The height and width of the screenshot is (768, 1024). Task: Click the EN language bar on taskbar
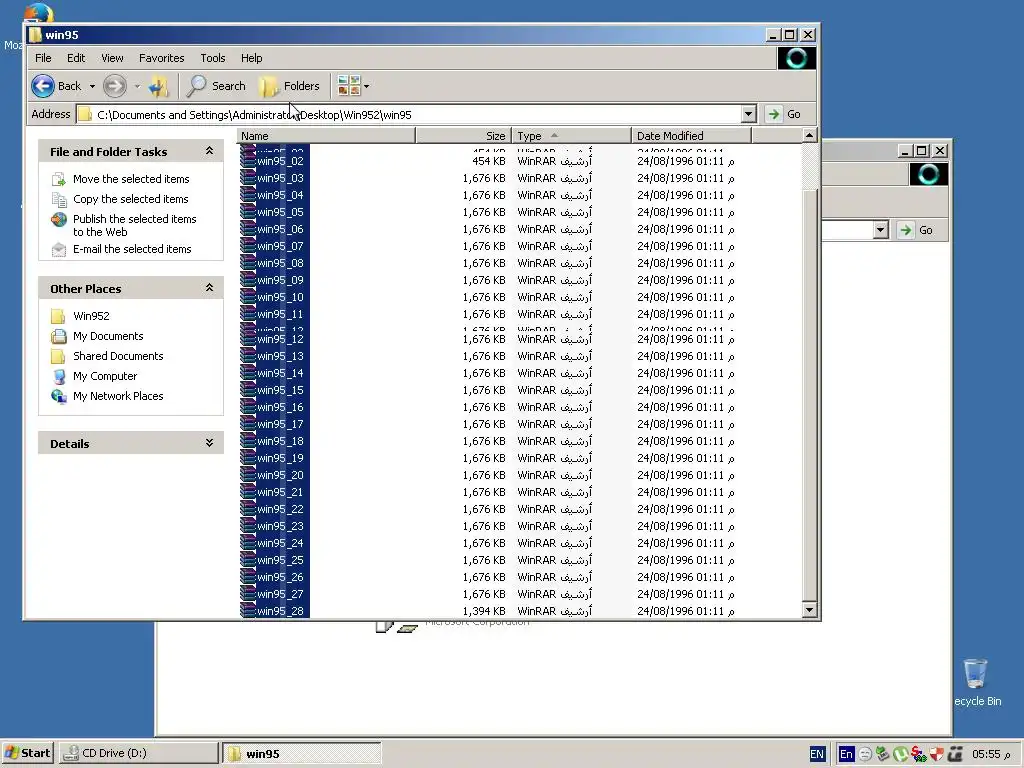click(x=817, y=754)
